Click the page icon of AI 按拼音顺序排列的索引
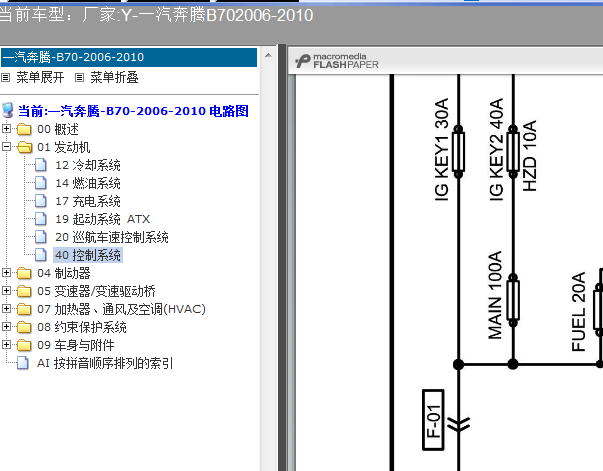Viewport: 603px width, 471px height. [23, 363]
